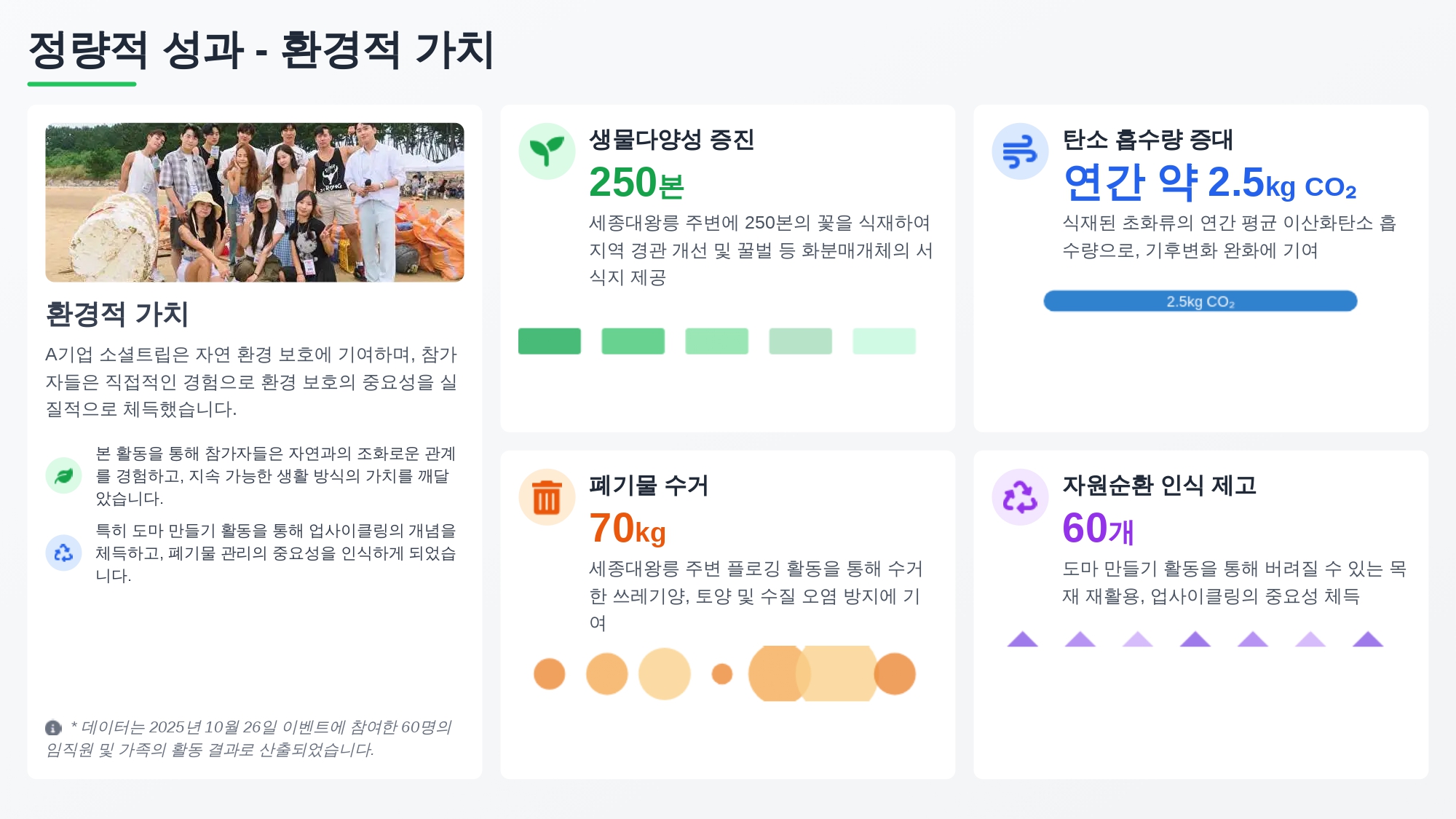Image resolution: width=1456 pixels, height=819 pixels.
Task: Click the orange trash can icon
Action: [547, 497]
